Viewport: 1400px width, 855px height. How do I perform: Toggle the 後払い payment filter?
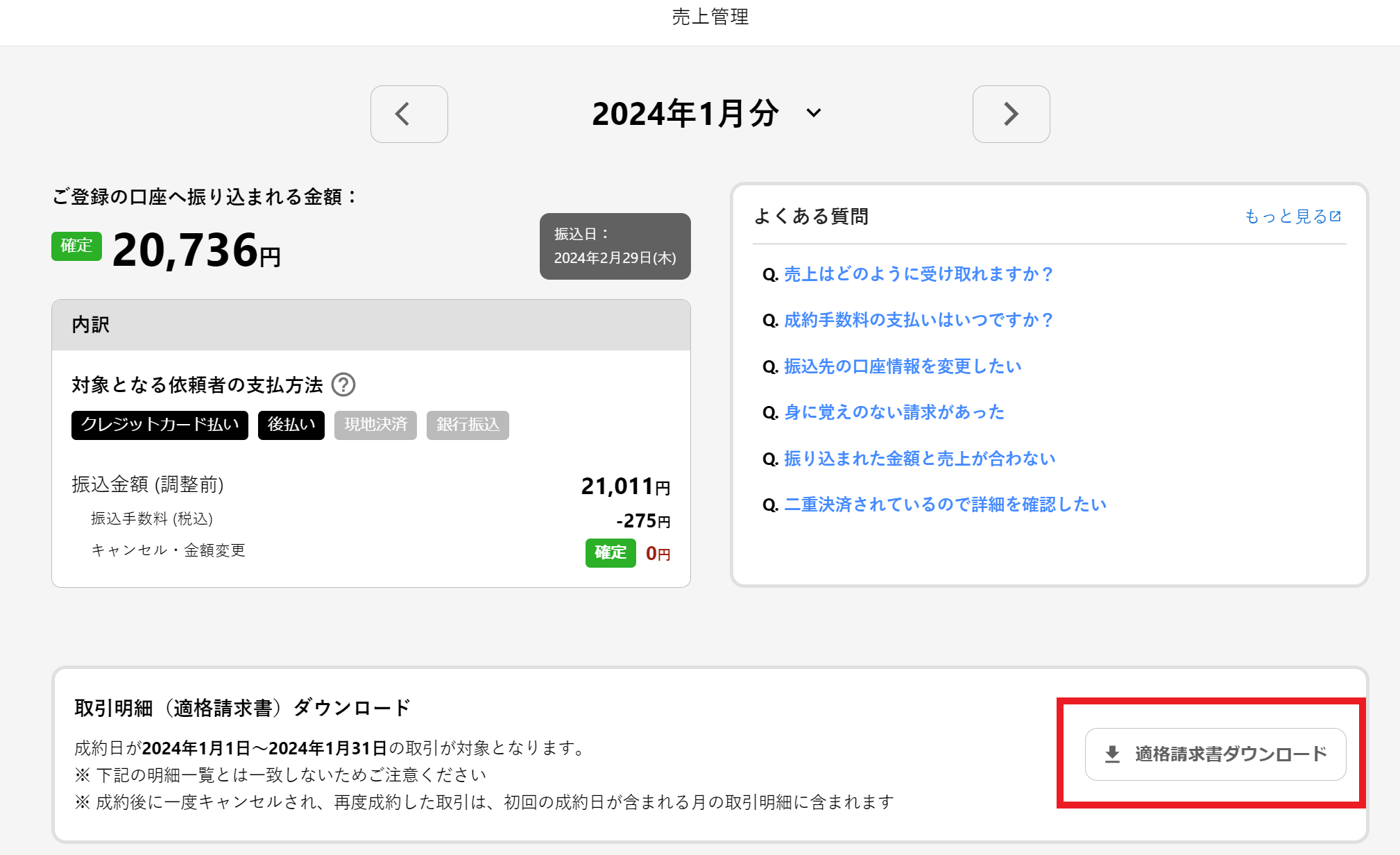click(x=291, y=425)
